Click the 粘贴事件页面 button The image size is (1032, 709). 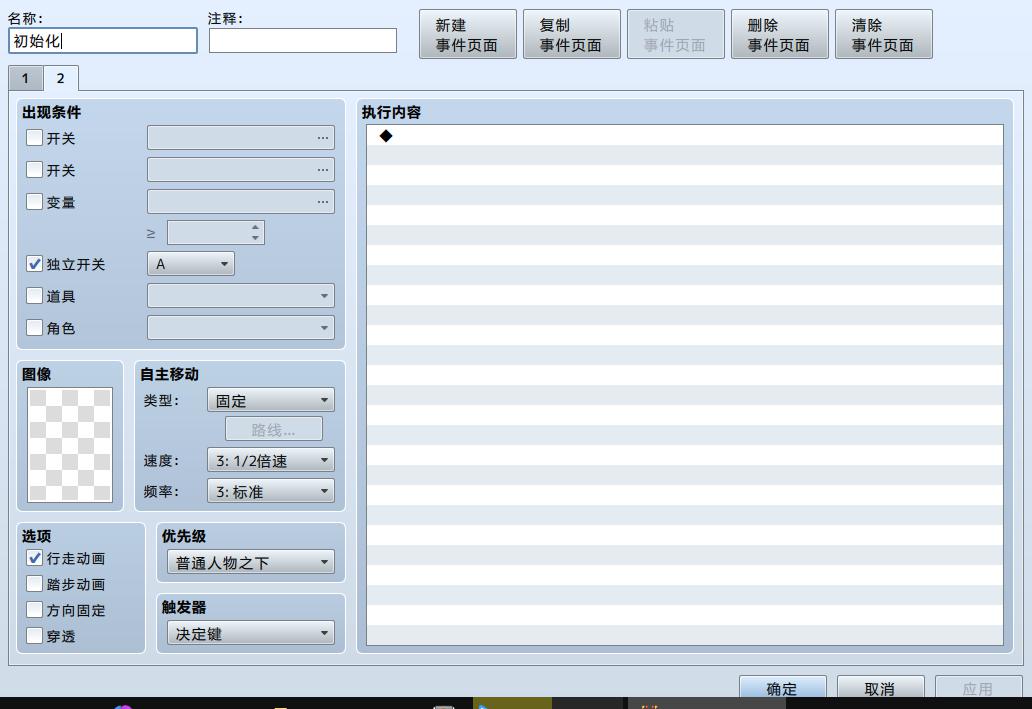tap(676, 34)
